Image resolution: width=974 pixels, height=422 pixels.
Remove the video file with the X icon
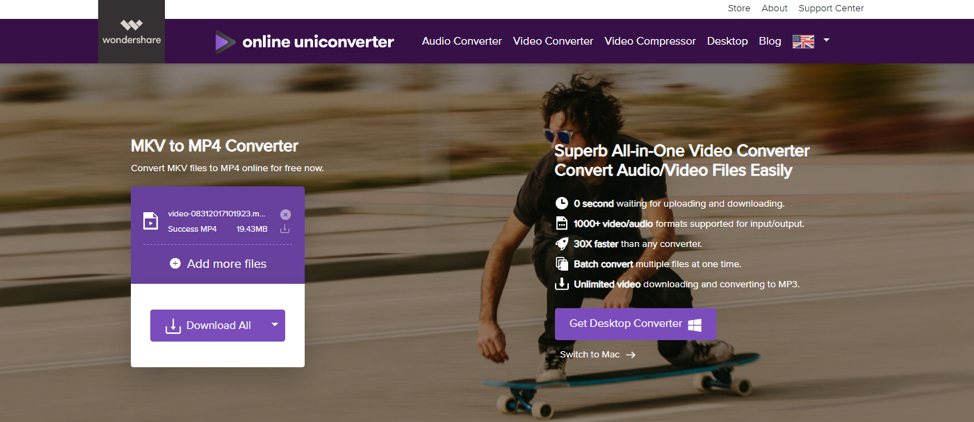[285, 214]
